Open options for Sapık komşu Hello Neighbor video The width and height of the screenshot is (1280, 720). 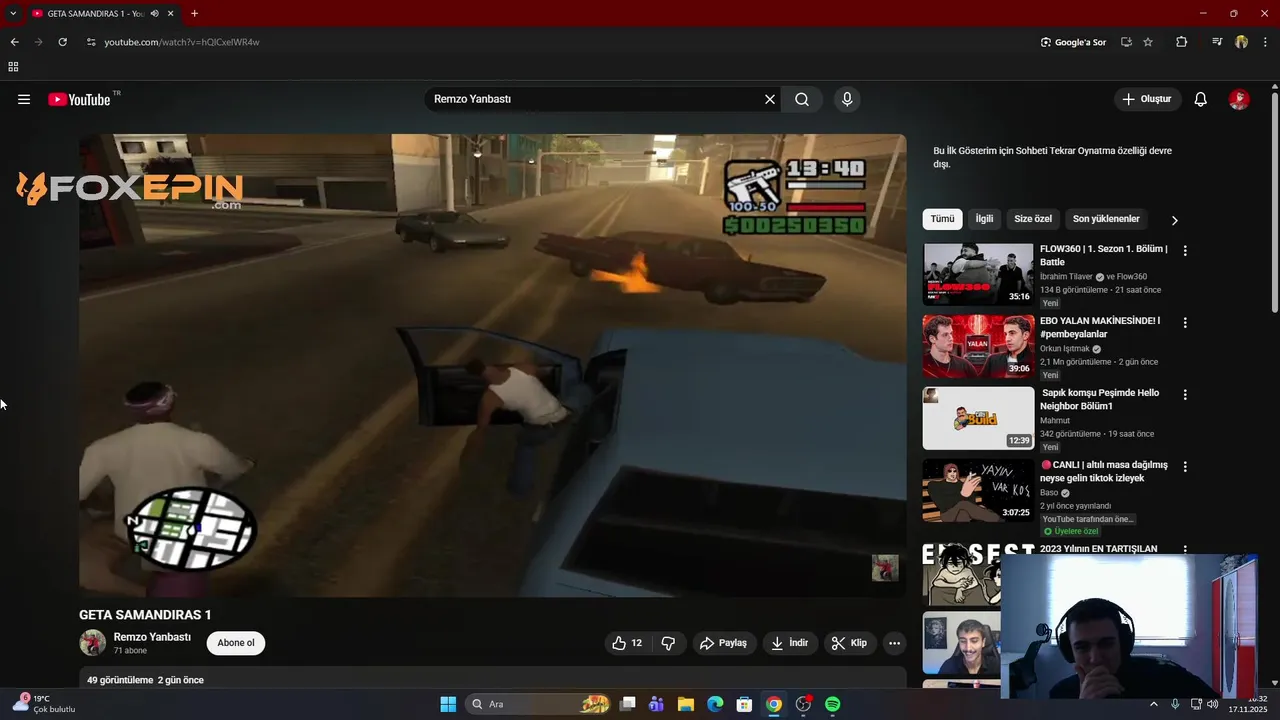tap(1185, 395)
